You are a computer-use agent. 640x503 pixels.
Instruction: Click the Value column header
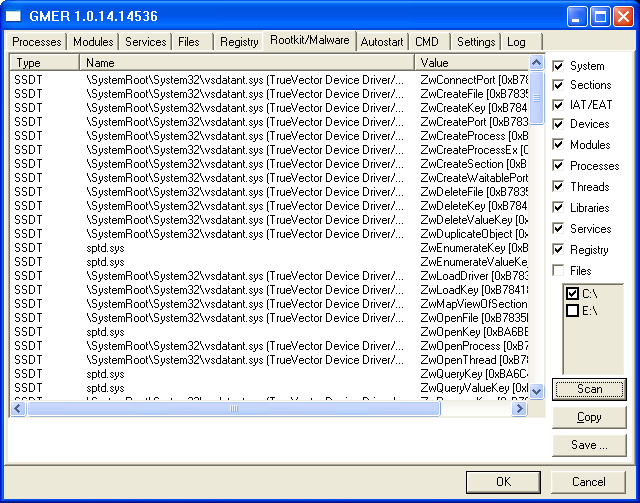(471, 62)
